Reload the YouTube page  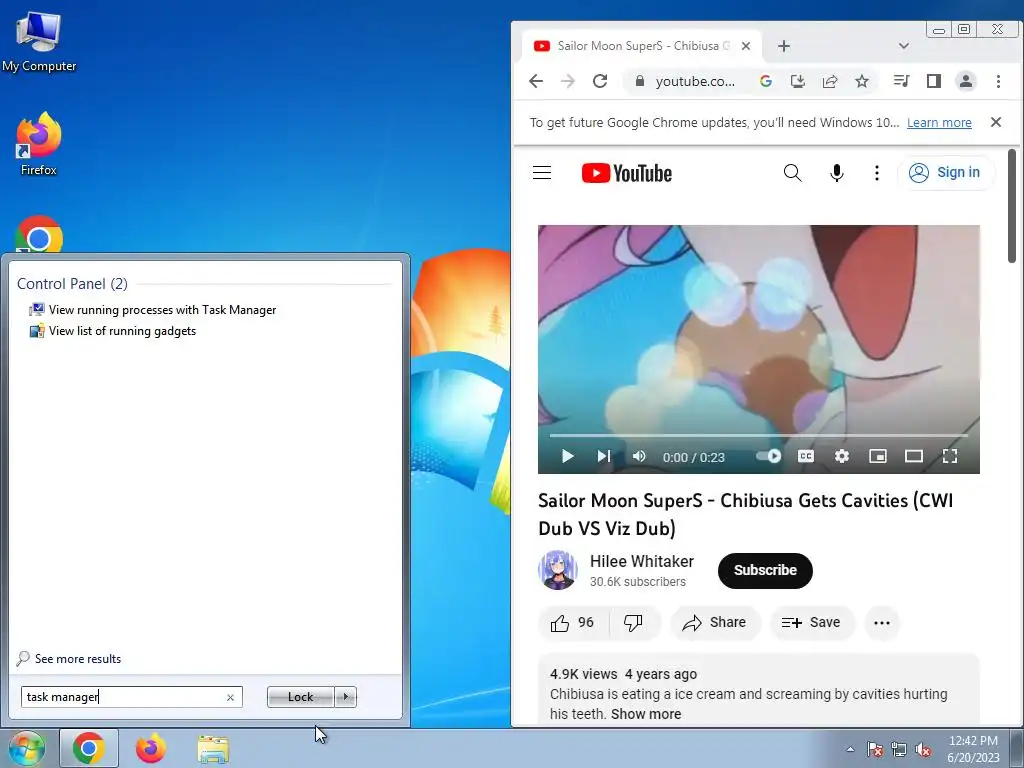coord(600,81)
